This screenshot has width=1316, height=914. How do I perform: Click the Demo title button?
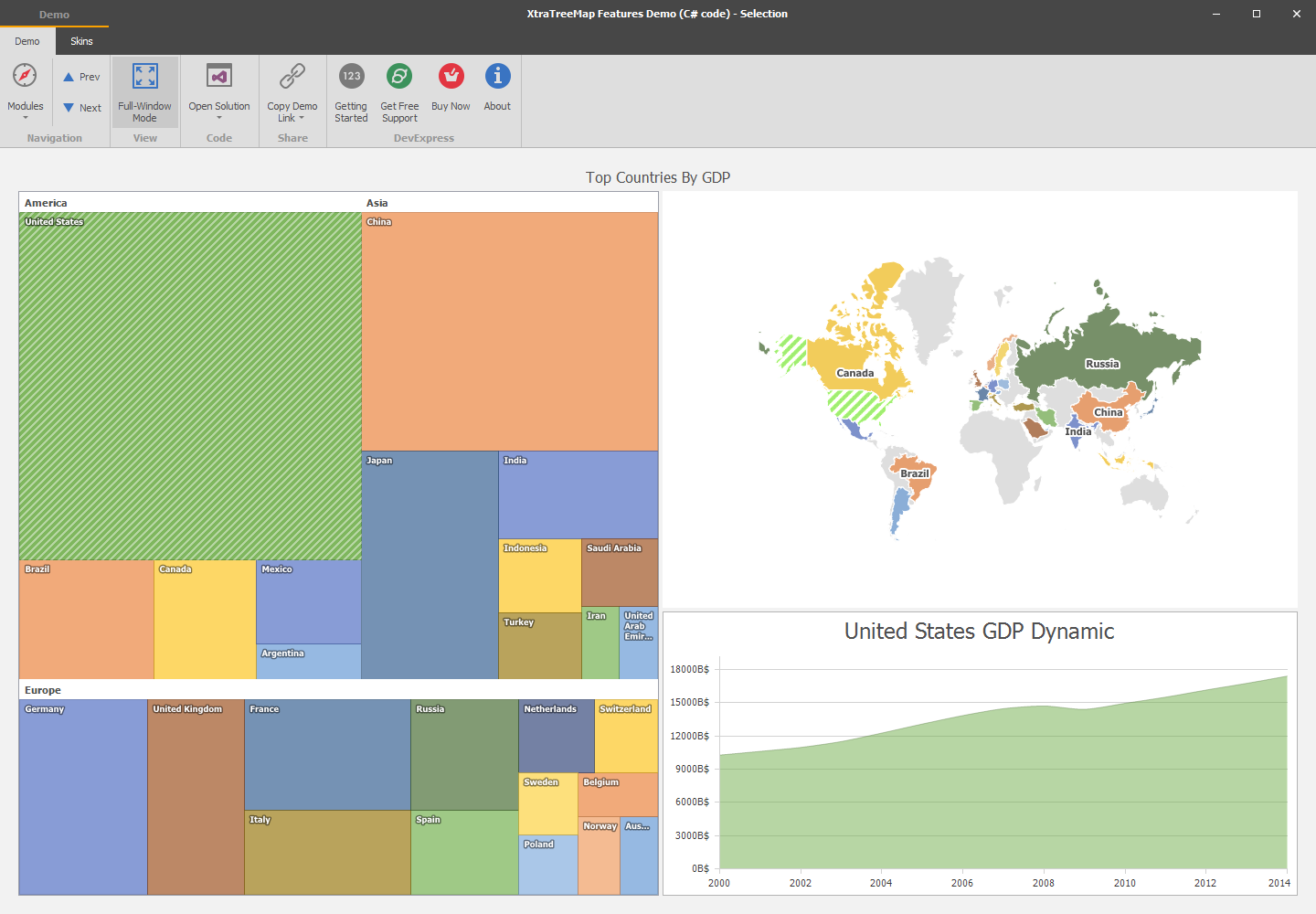click(54, 14)
